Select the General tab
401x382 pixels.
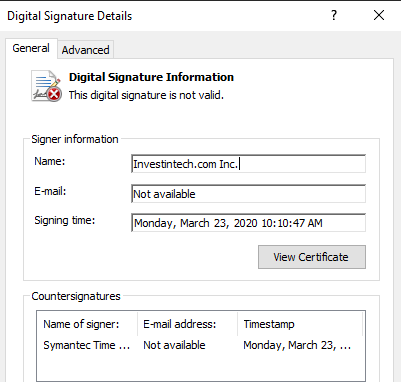(31, 48)
